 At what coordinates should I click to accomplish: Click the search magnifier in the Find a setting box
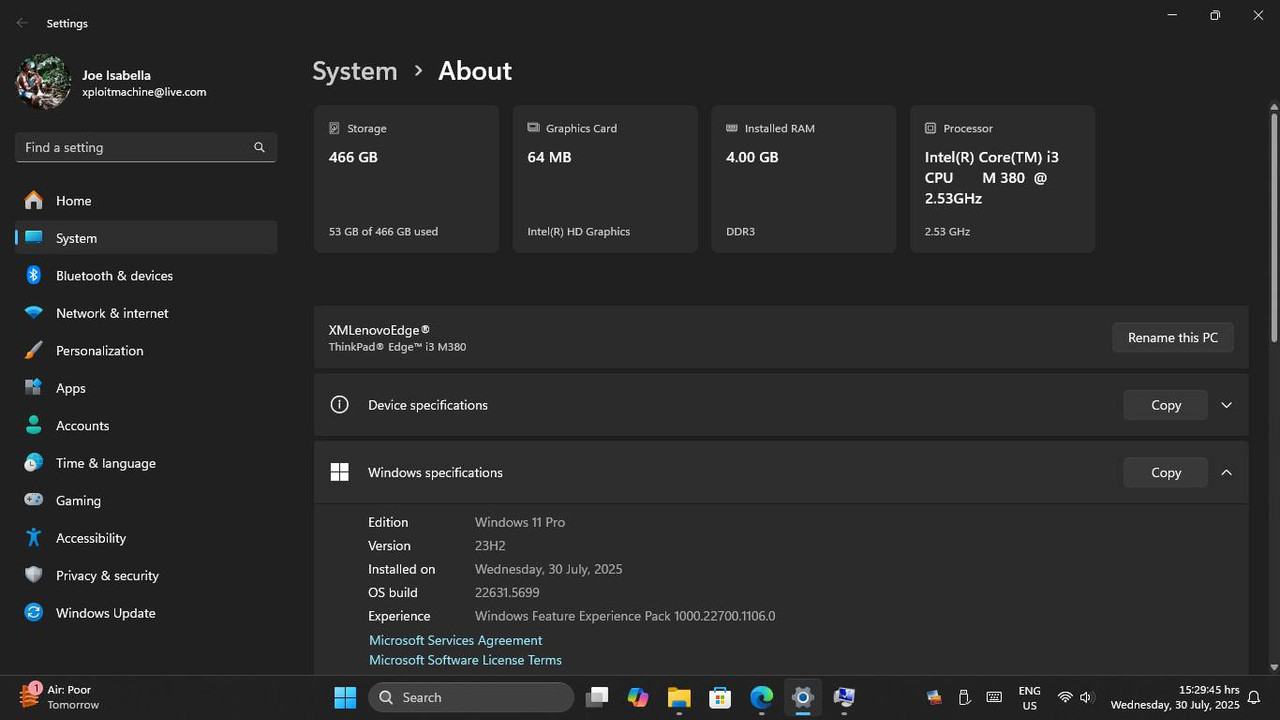pyautogui.click(x=259, y=147)
